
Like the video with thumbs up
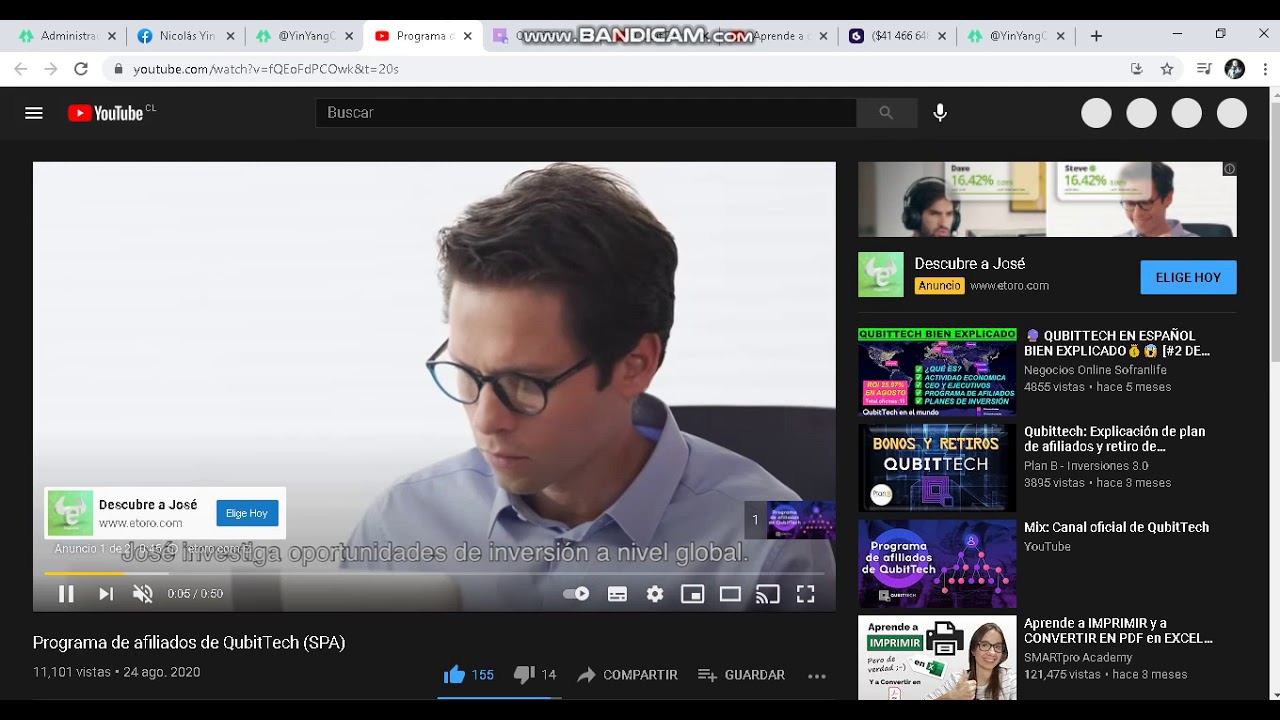coord(469,675)
